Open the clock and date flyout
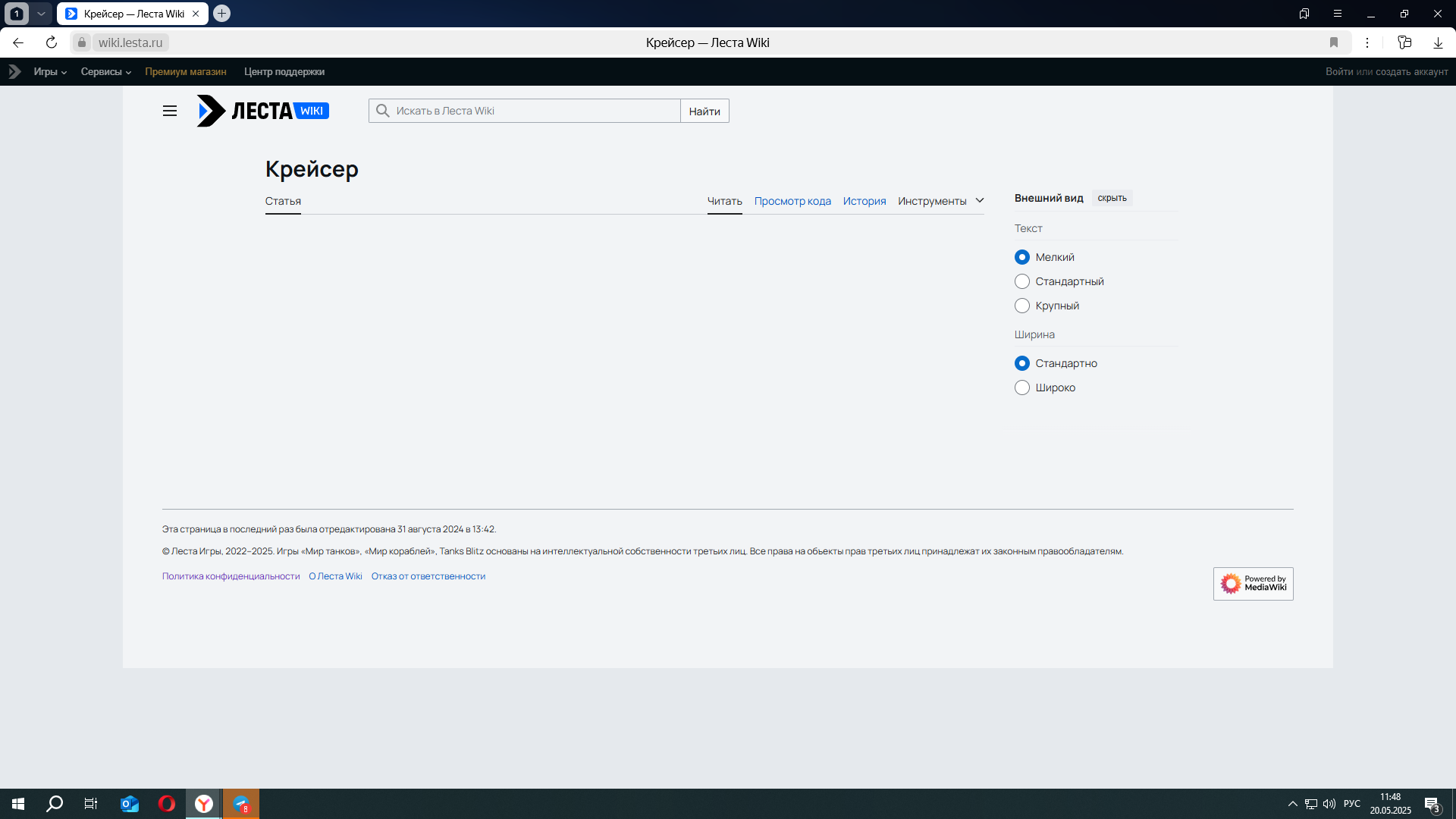This screenshot has height=819, width=1456. click(1390, 804)
